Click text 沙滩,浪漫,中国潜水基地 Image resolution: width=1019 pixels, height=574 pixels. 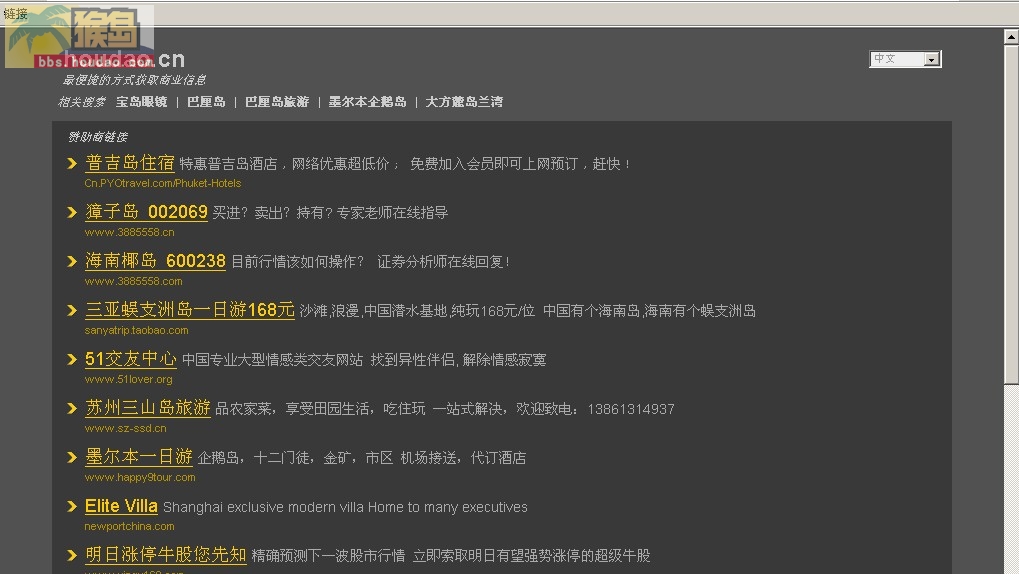[x=373, y=311]
